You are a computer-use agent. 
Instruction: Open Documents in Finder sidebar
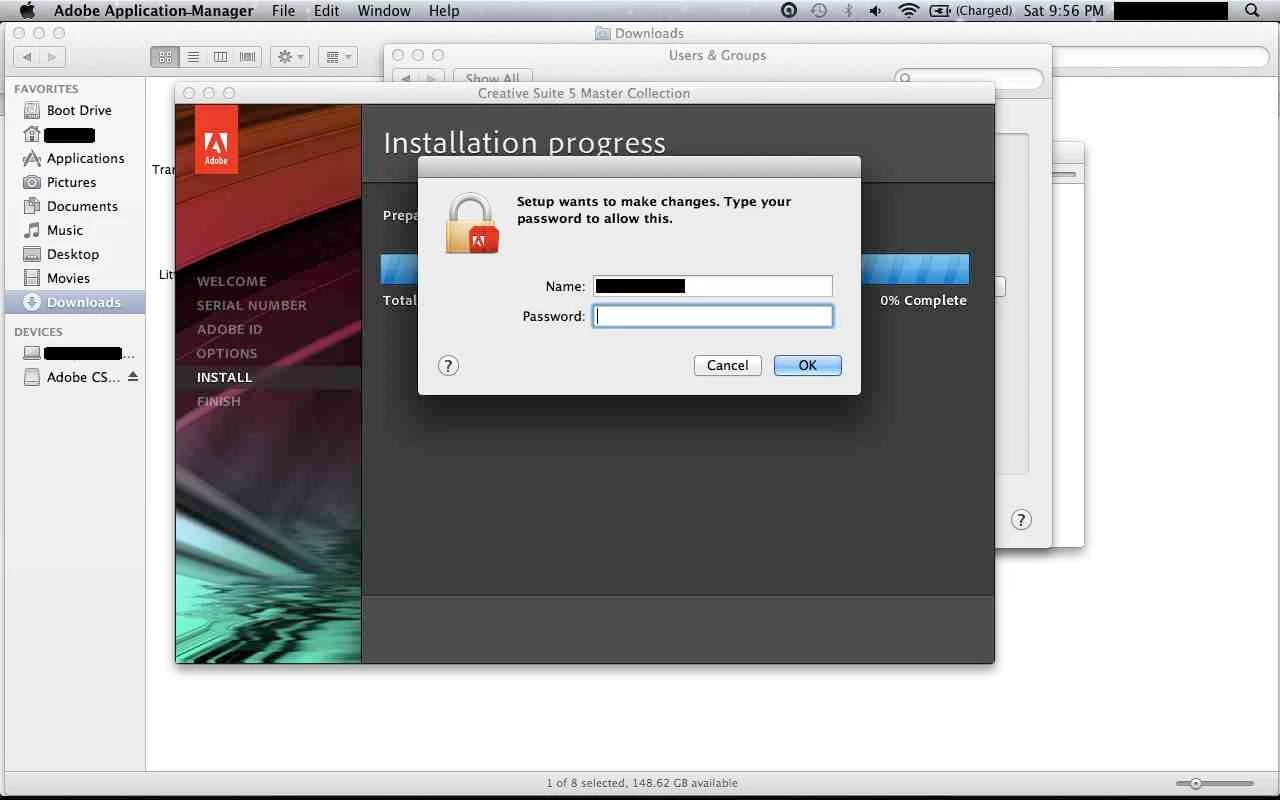(x=75, y=206)
